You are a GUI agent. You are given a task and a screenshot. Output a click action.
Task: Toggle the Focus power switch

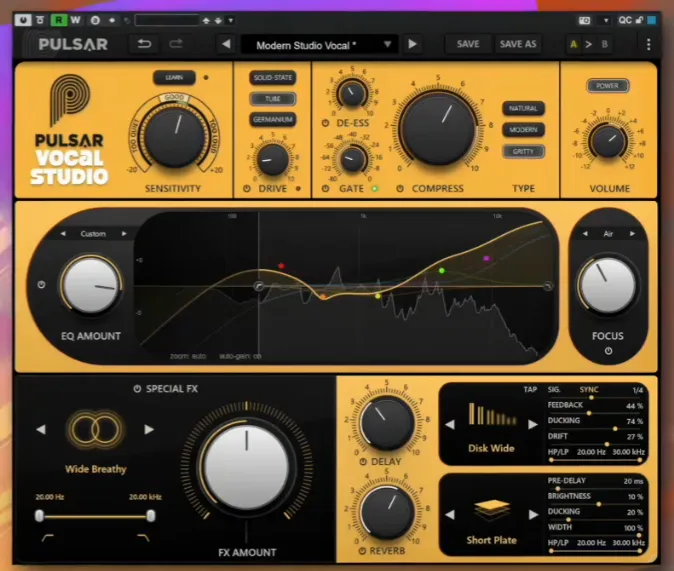coord(608,351)
